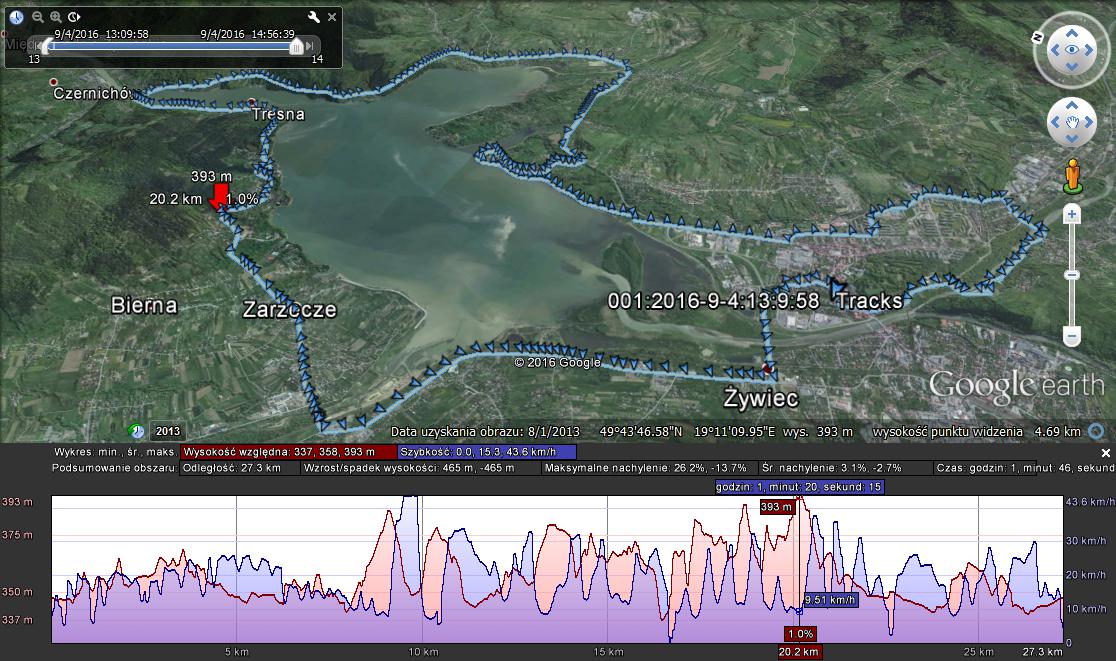The height and width of the screenshot is (661, 1116).
Task: Close the elevation profile panel
Action: coord(1106,453)
